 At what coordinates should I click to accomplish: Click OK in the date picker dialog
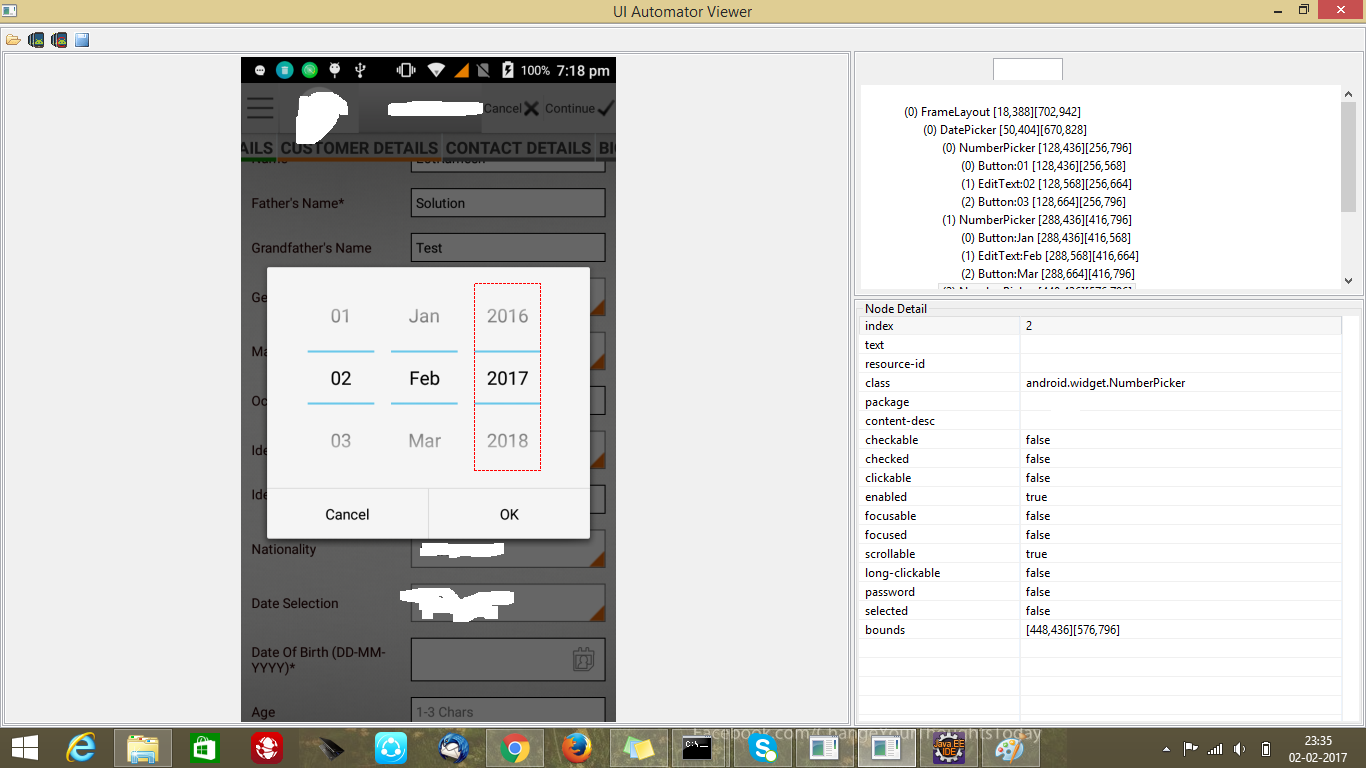pos(509,514)
